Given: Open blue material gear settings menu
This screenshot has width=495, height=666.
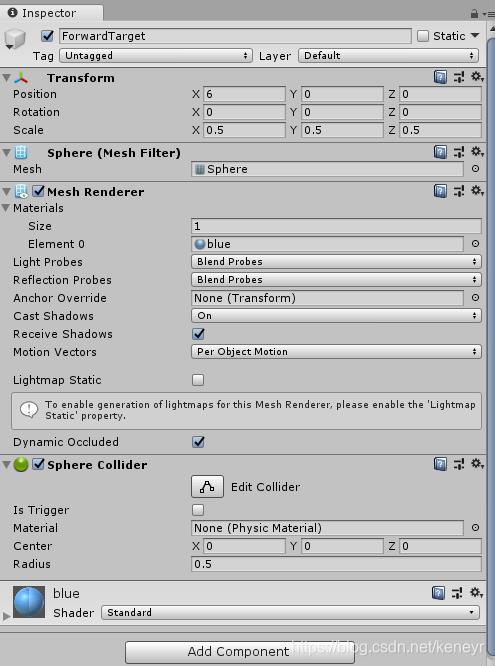Looking at the screenshot, I should coord(476,593).
